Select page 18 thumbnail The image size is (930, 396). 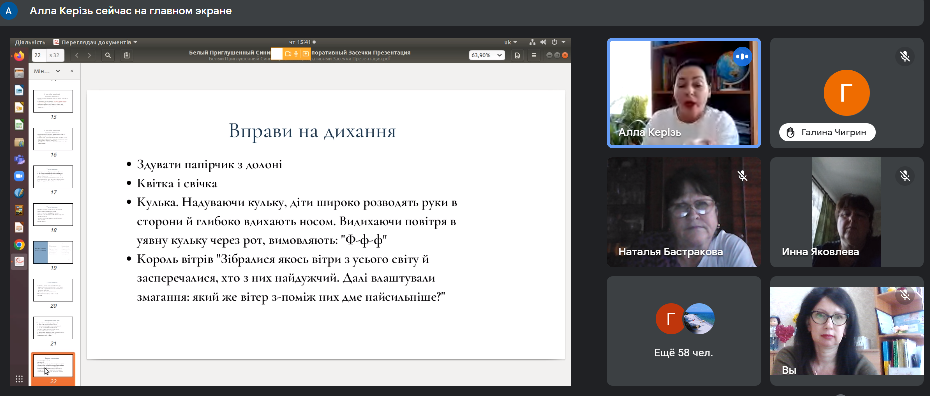tap(52, 215)
